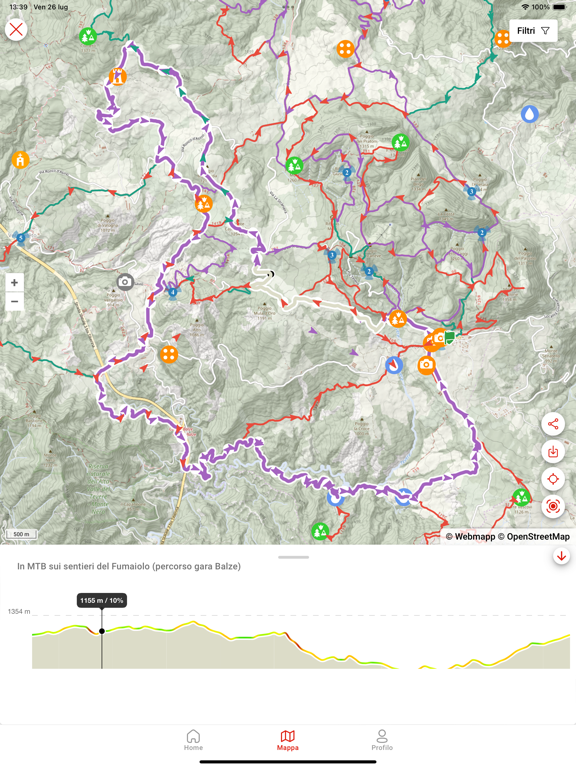The image size is (576, 768).
Task: Tap the bottom panel drag handle
Action: tap(293, 557)
